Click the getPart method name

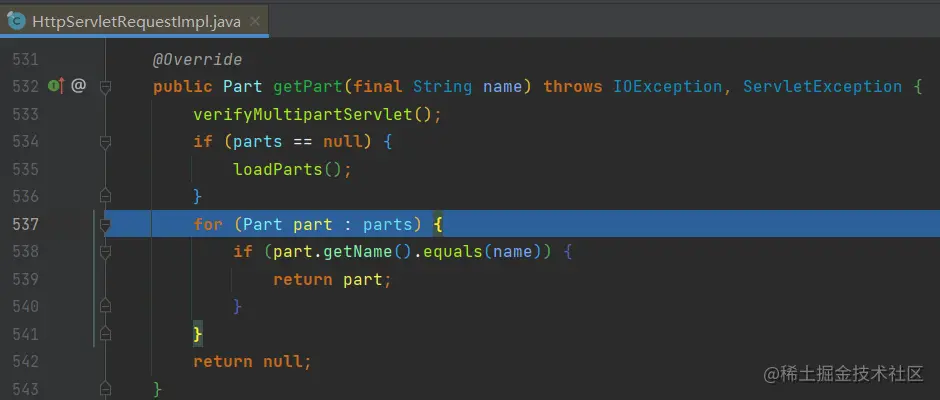point(308,86)
